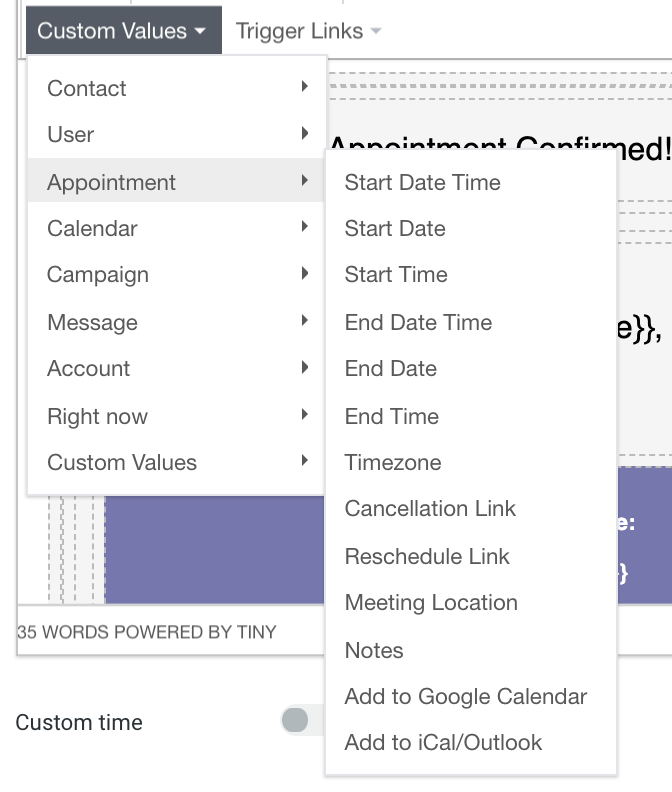Insert the Meeting Location value
Viewport: 672px width, 792px height.
coord(431,602)
